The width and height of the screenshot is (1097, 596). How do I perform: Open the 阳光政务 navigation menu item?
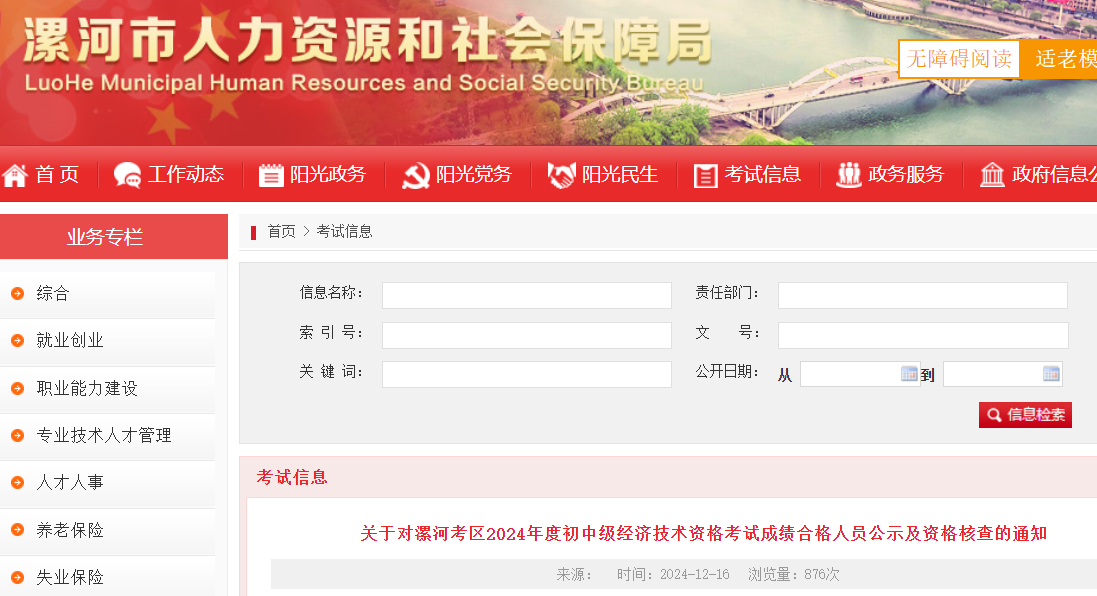(x=327, y=175)
